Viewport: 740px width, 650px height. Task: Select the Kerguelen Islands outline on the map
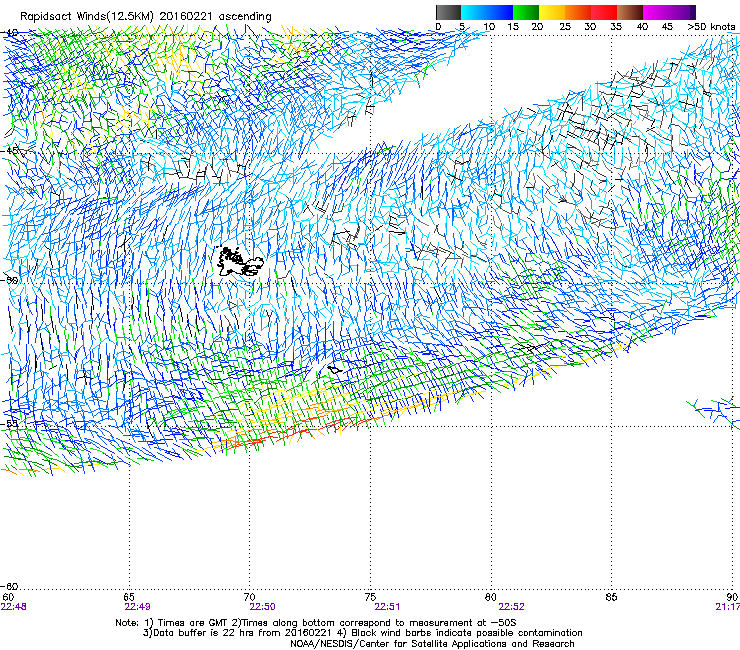[x=239, y=262]
